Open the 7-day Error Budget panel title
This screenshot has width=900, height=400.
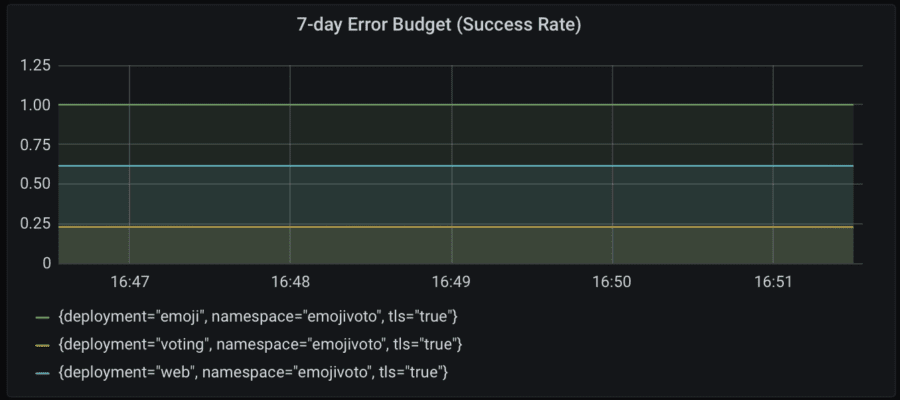point(439,25)
